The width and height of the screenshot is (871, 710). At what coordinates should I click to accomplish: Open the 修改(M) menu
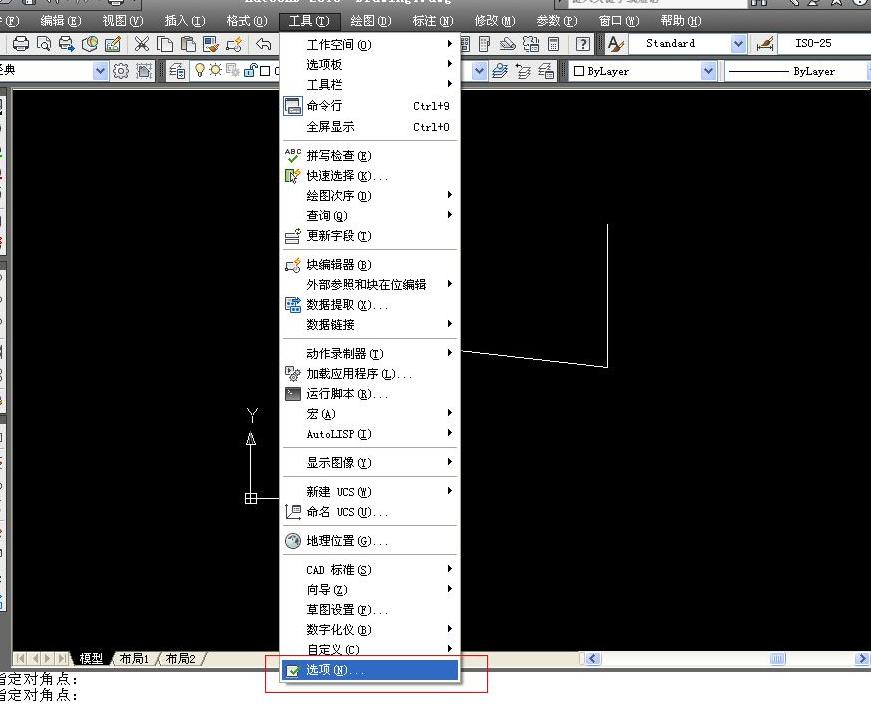tap(495, 21)
